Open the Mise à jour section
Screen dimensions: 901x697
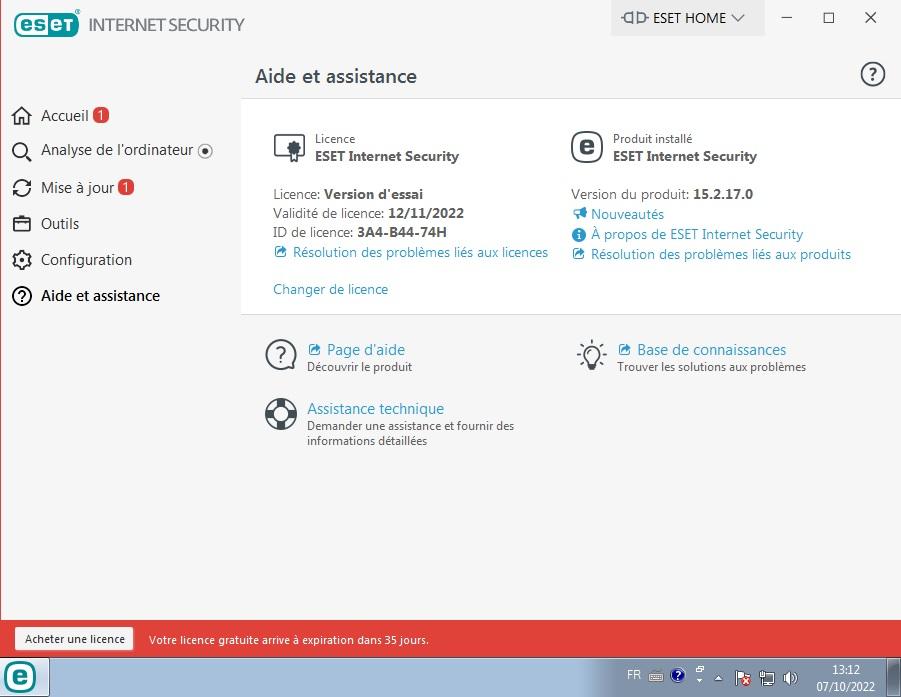coord(78,188)
